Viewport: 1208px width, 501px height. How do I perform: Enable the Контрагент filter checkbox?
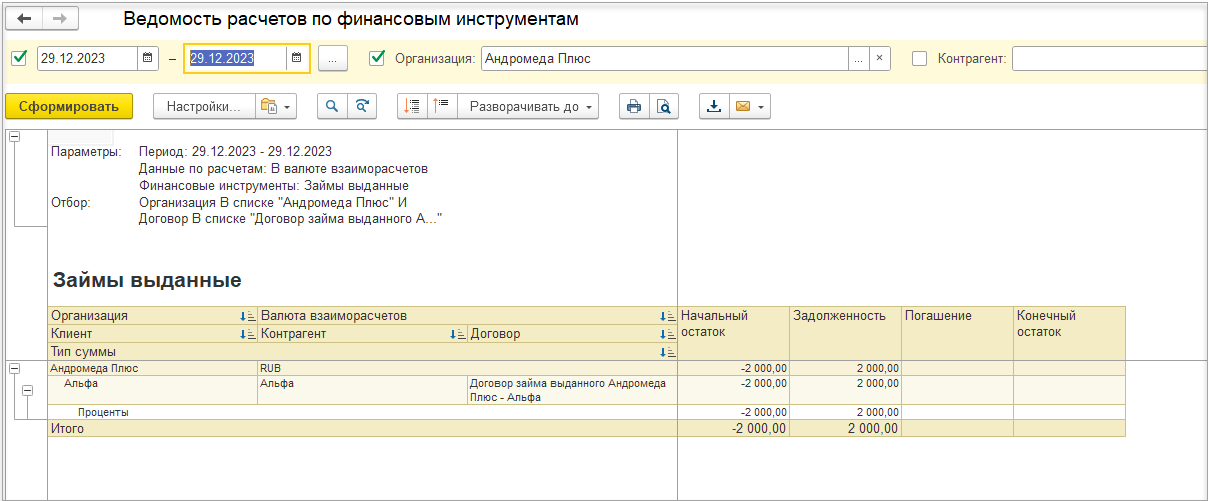click(x=920, y=58)
